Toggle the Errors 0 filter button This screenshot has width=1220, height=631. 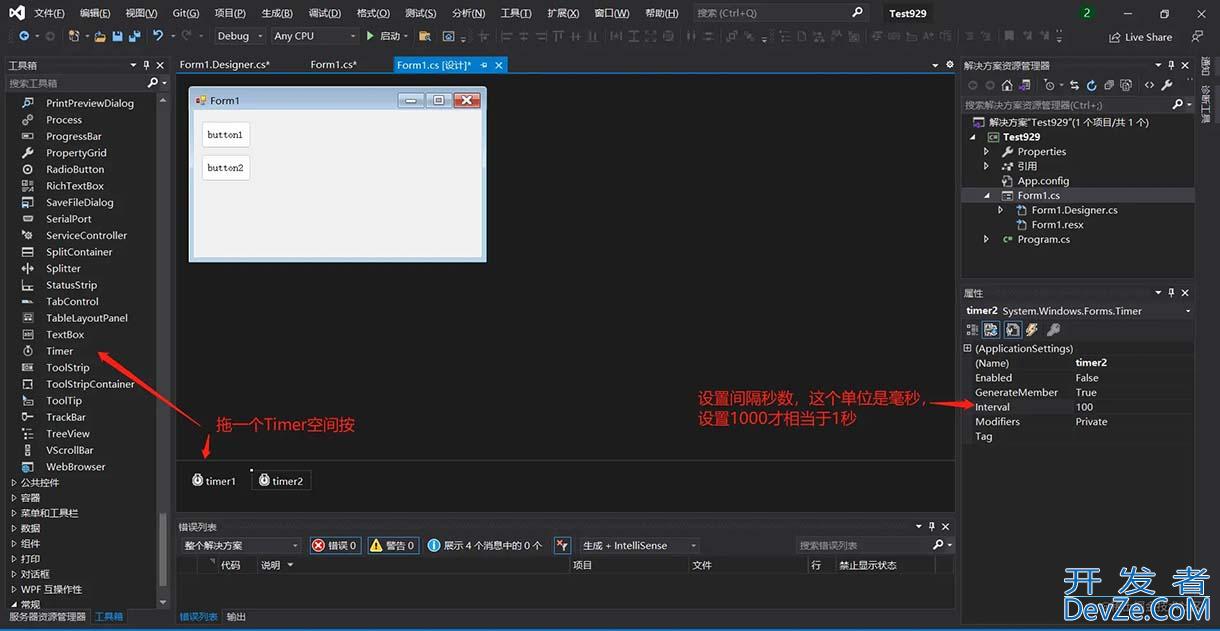[x=335, y=545]
